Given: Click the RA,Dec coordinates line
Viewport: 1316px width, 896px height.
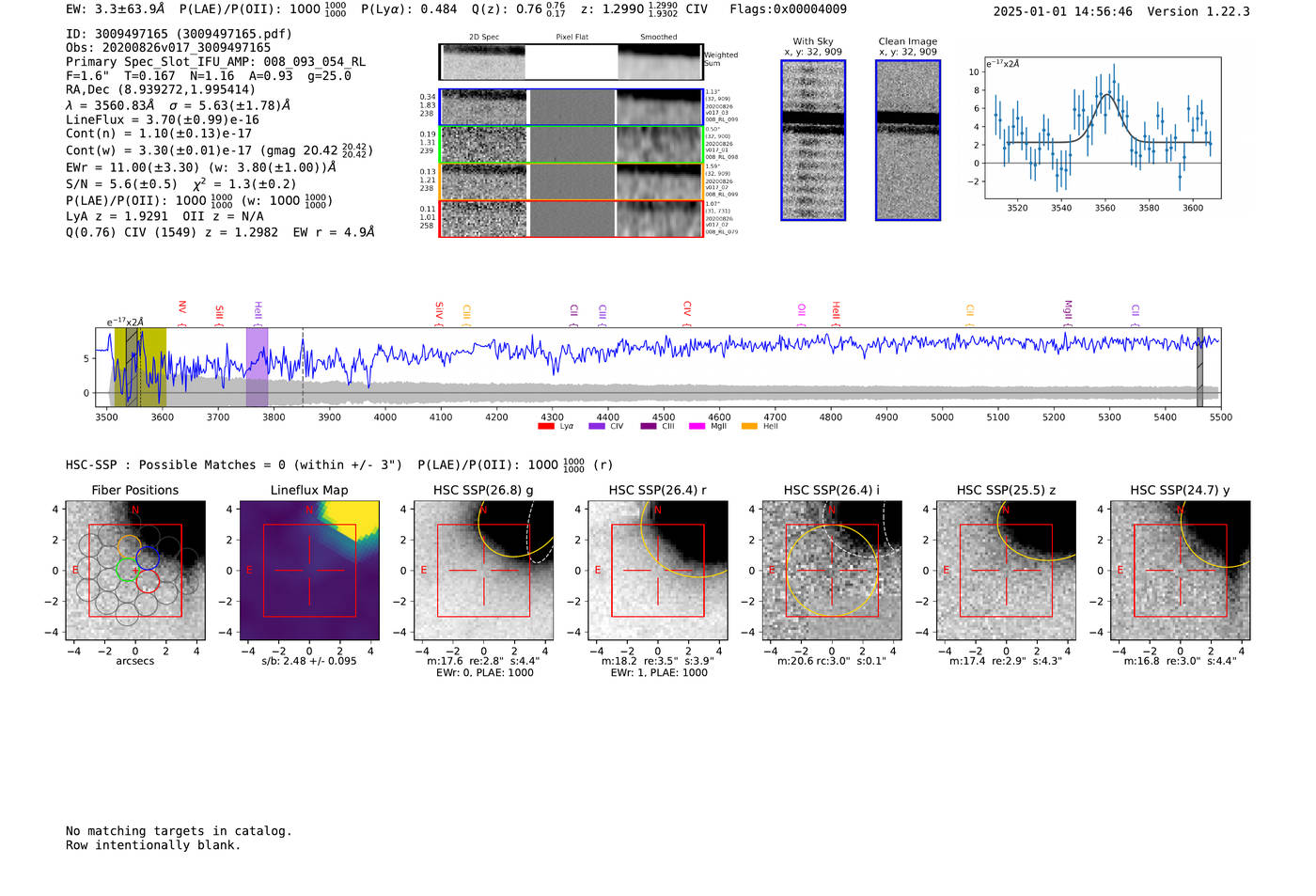Looking at the screenshot, I should [161, 90].
